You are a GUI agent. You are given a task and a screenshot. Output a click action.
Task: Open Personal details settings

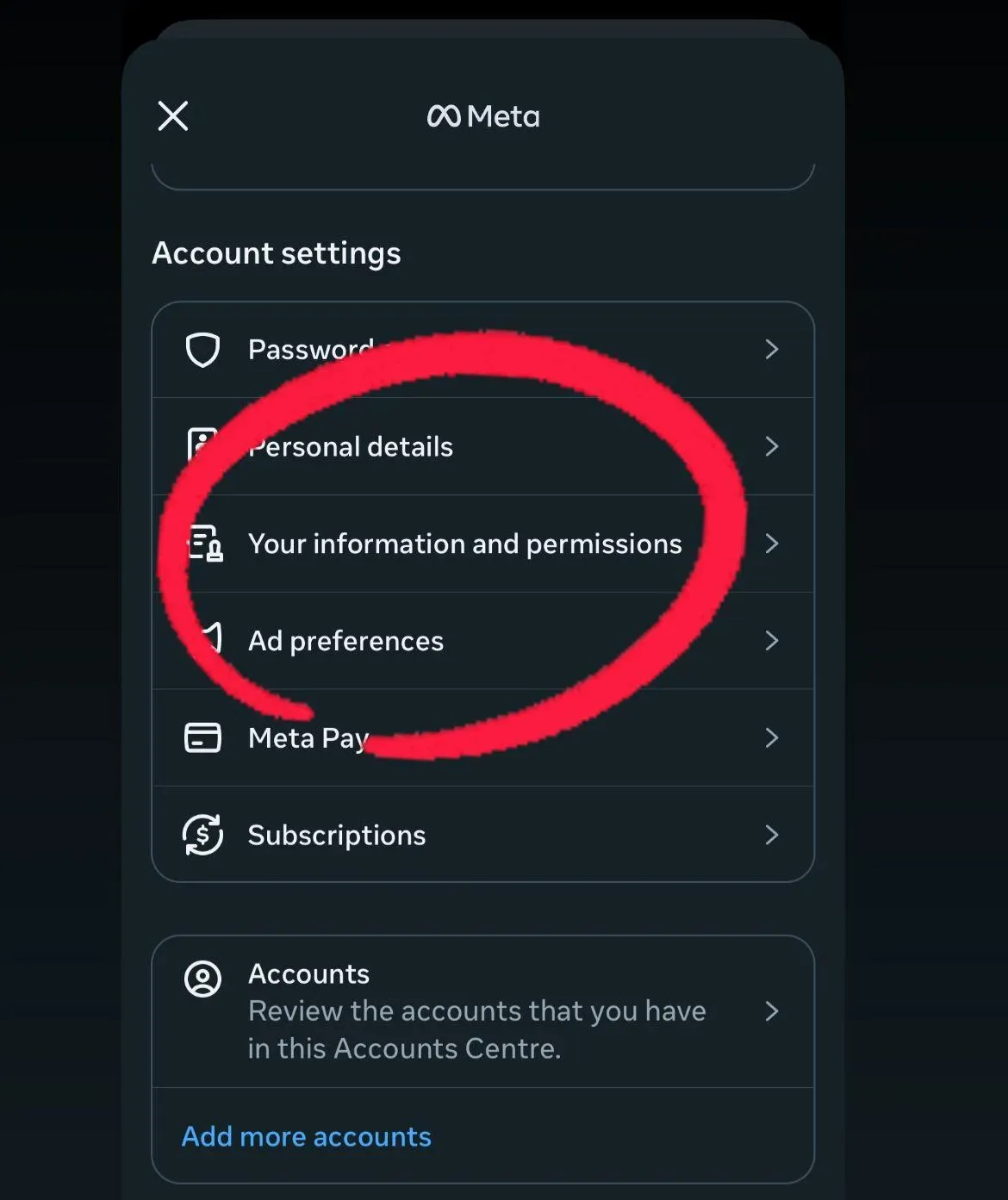click(351, 446)
